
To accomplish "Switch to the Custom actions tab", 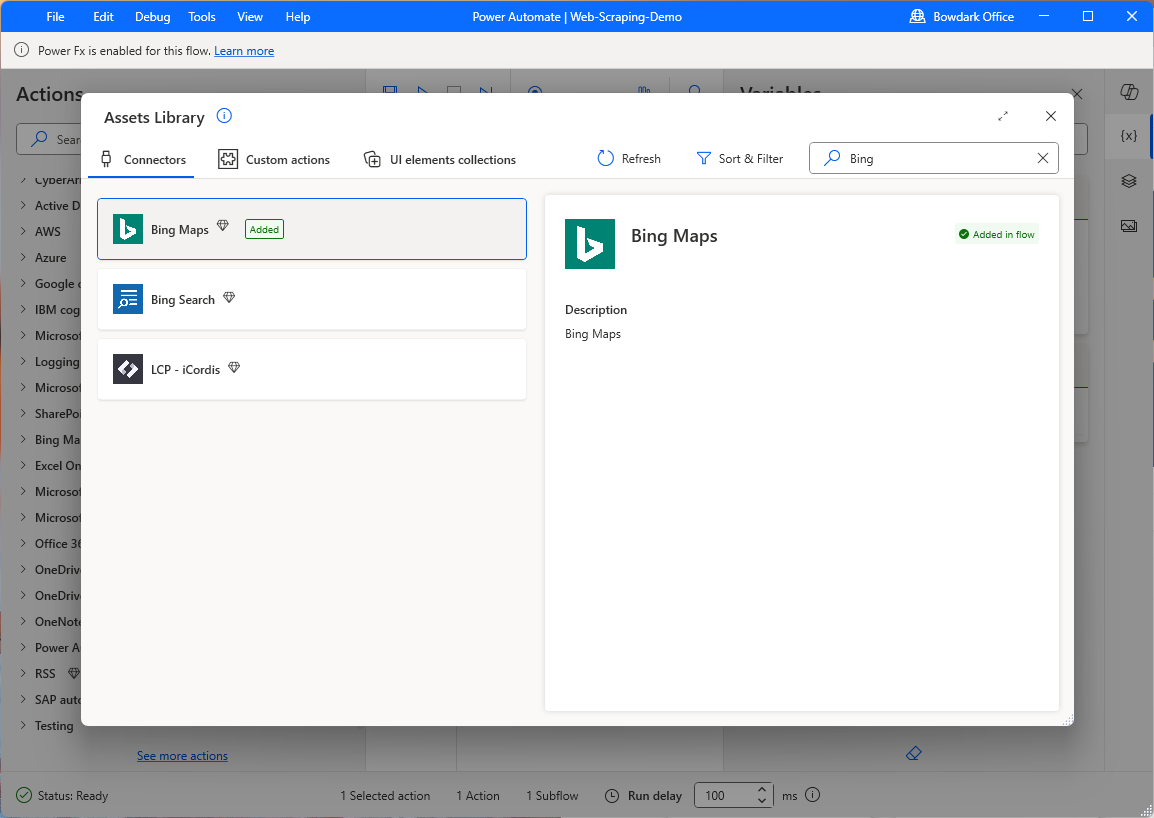I will [x=274, y=159].
